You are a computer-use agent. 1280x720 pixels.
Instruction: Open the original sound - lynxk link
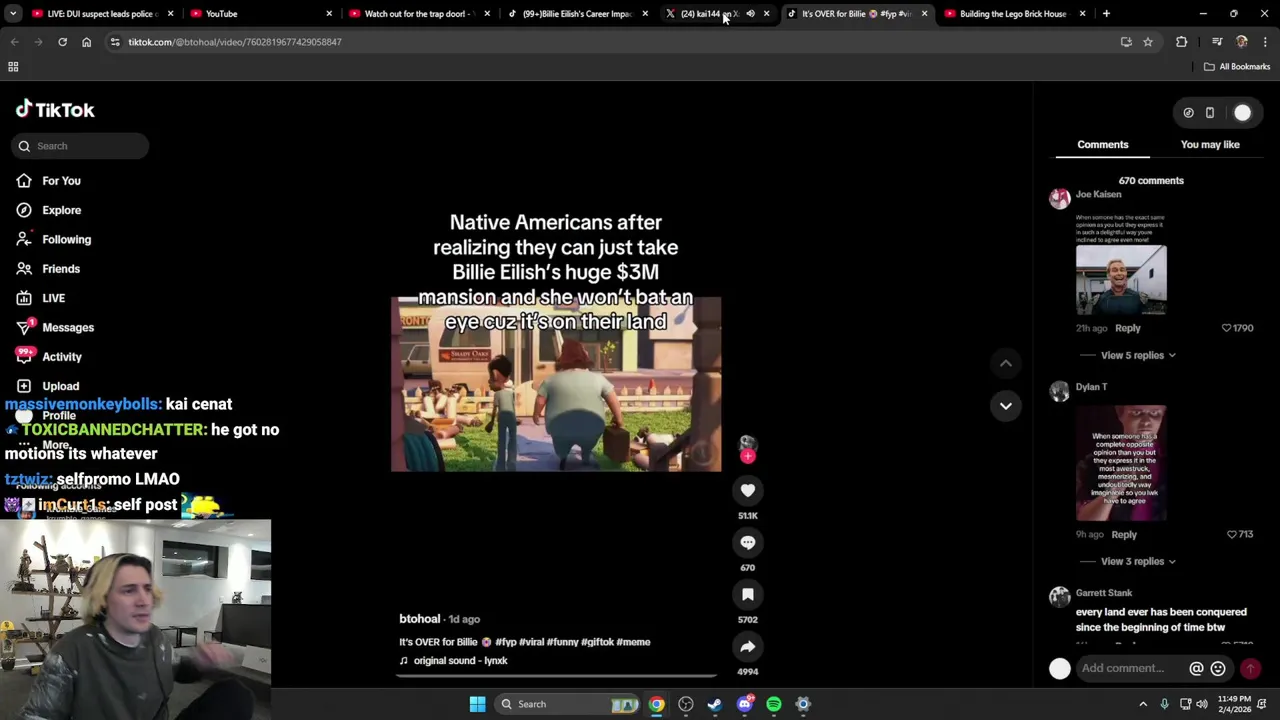[x=460, y=661]
